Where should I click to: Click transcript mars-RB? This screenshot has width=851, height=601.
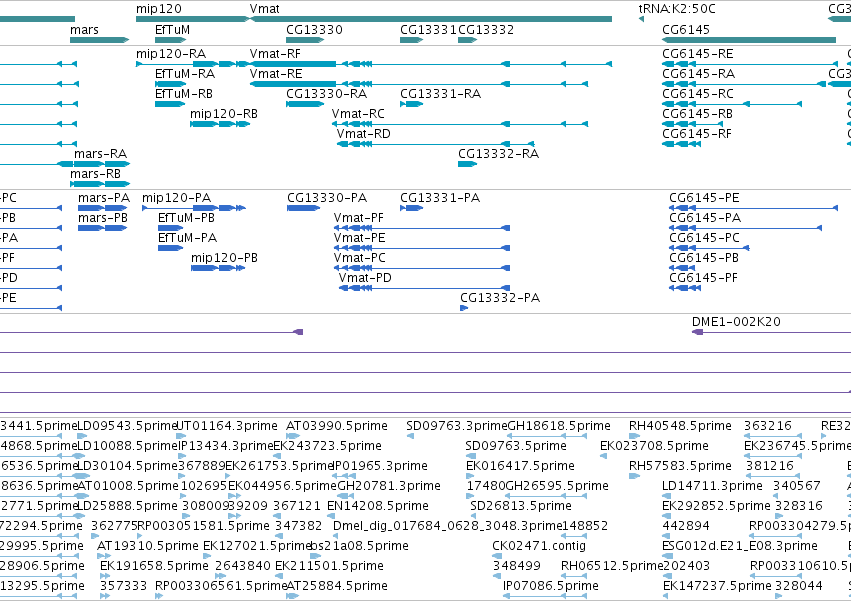(x=96, y=174)
